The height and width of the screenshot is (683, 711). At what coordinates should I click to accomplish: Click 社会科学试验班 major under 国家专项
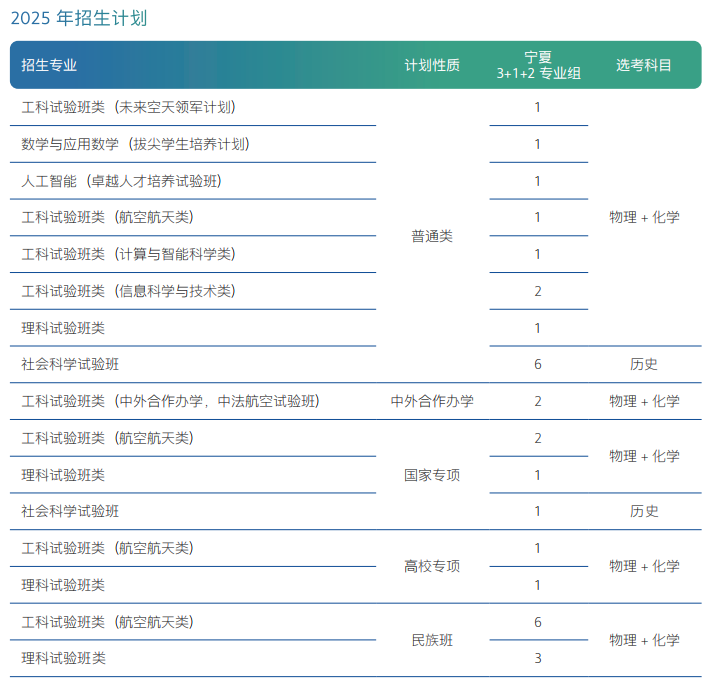(70, 512)
